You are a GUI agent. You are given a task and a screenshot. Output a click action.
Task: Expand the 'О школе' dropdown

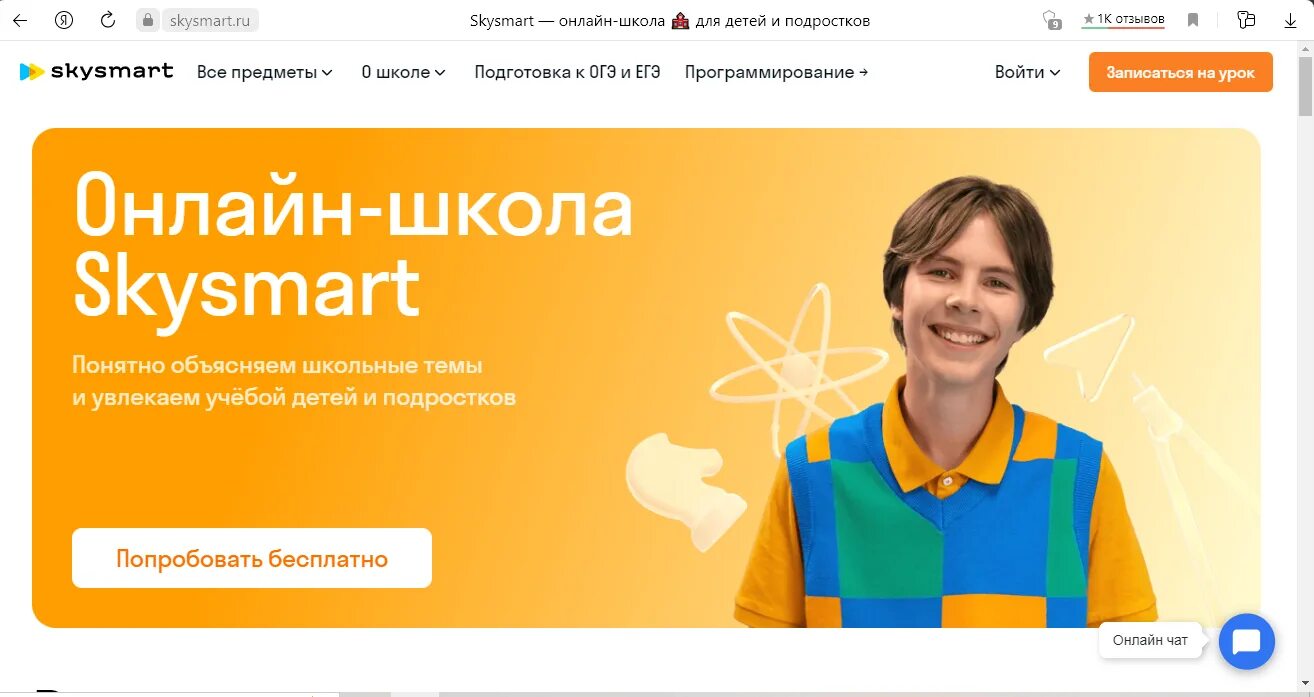(403, 72)
